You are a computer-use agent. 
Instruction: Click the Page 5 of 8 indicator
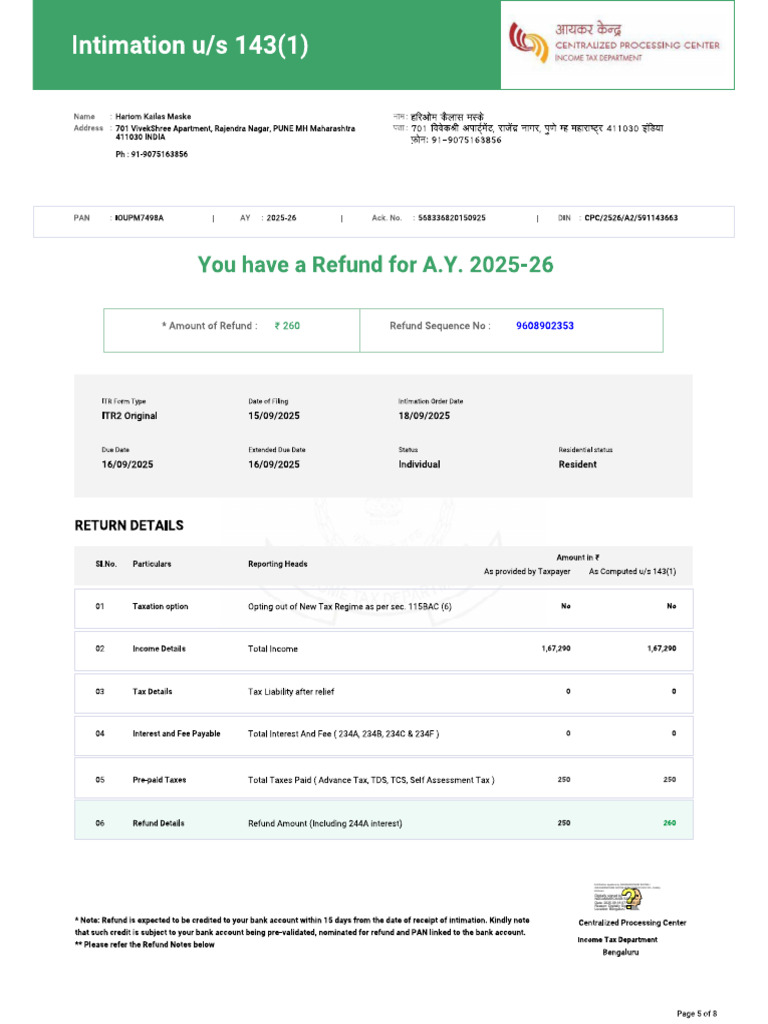click(x=696, y=1014)
